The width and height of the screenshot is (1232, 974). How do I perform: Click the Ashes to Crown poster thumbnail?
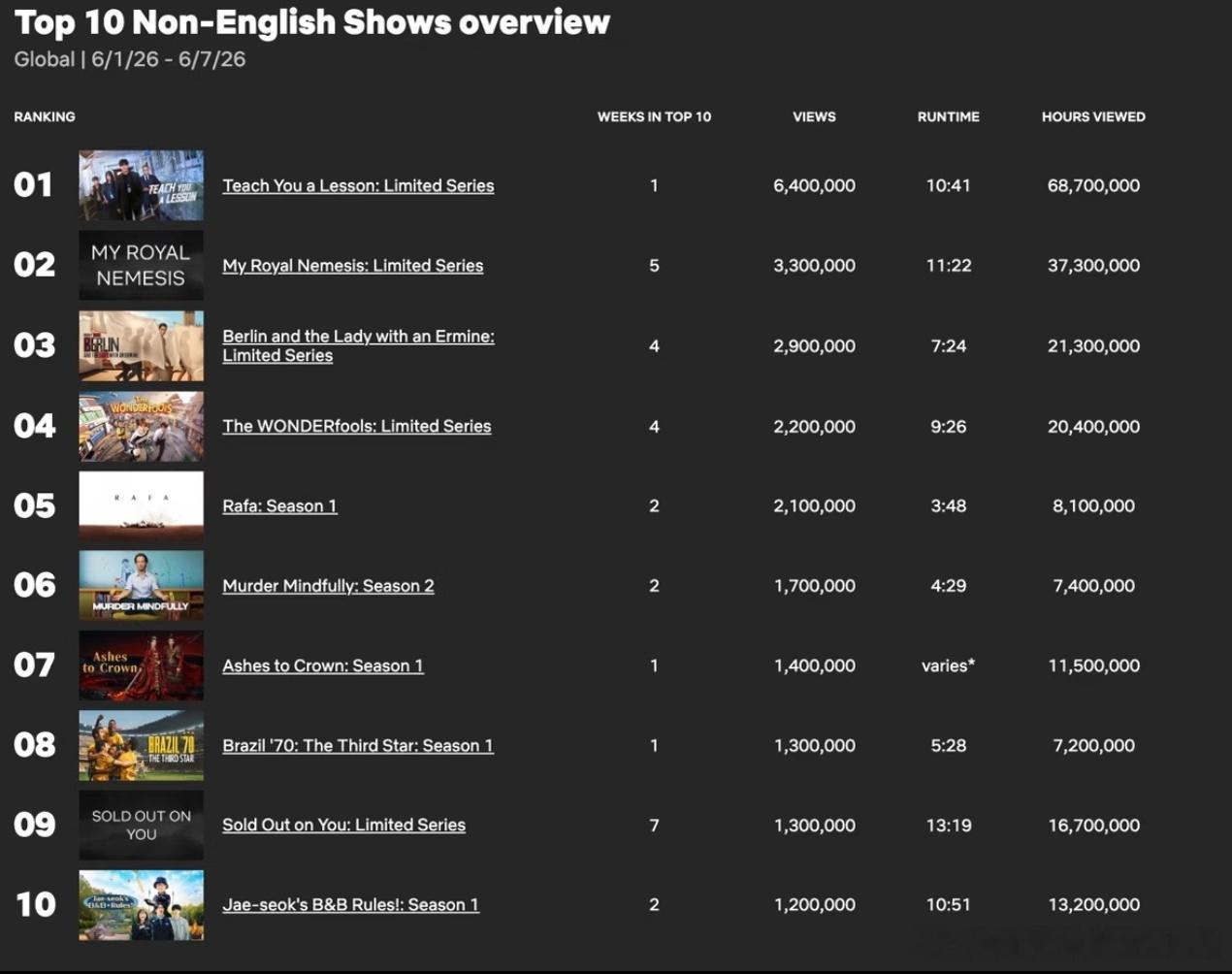141,666
